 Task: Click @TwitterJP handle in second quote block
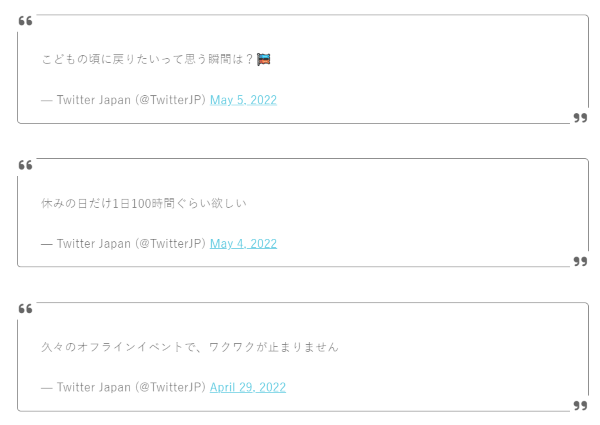coord(170,244)
